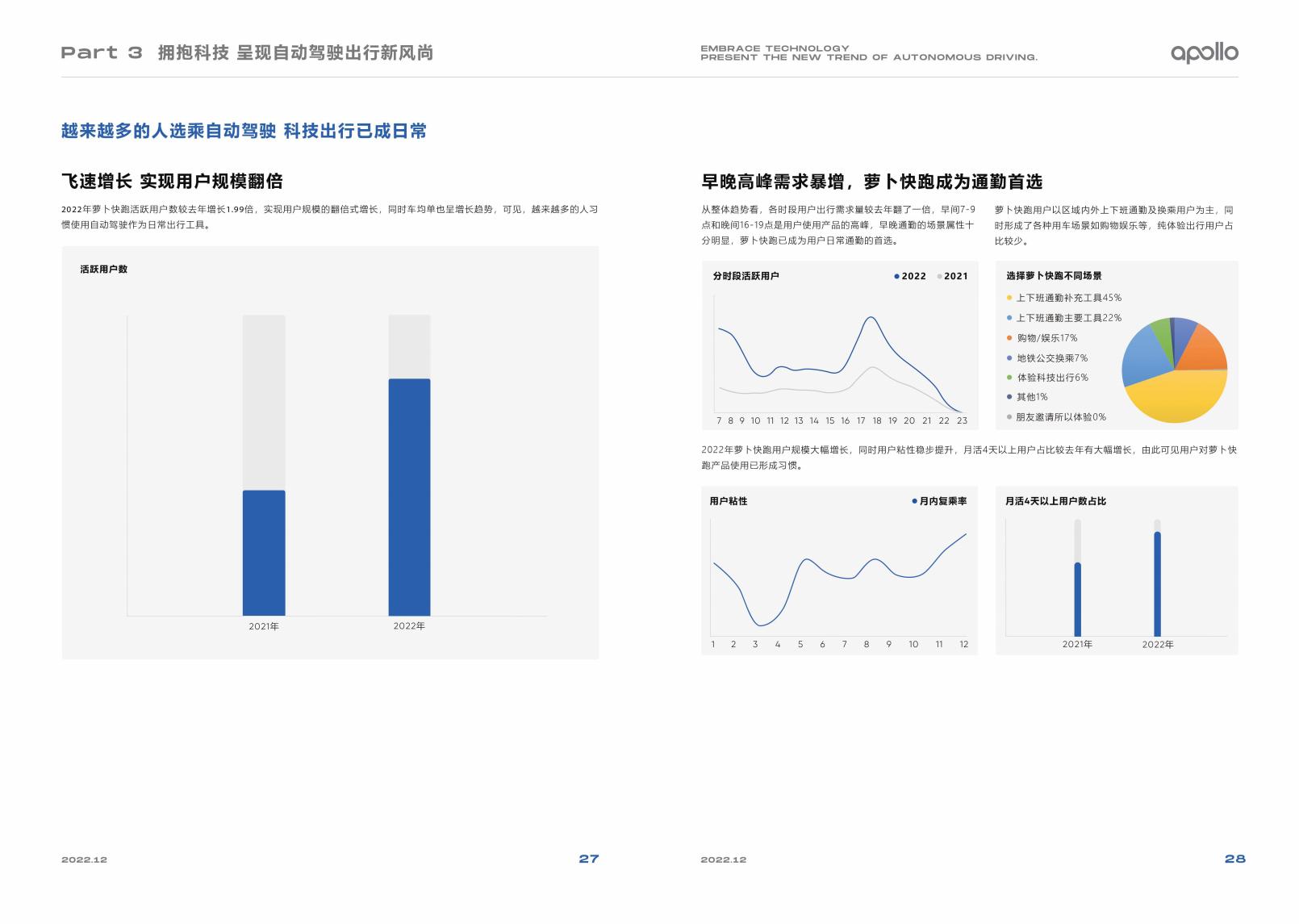This screenshot has width=1299, height=924.
Task: Click paragraph starting '萝卜快跑用户以区域内外上下班通勤'
Action: [x=1114, y=225]
